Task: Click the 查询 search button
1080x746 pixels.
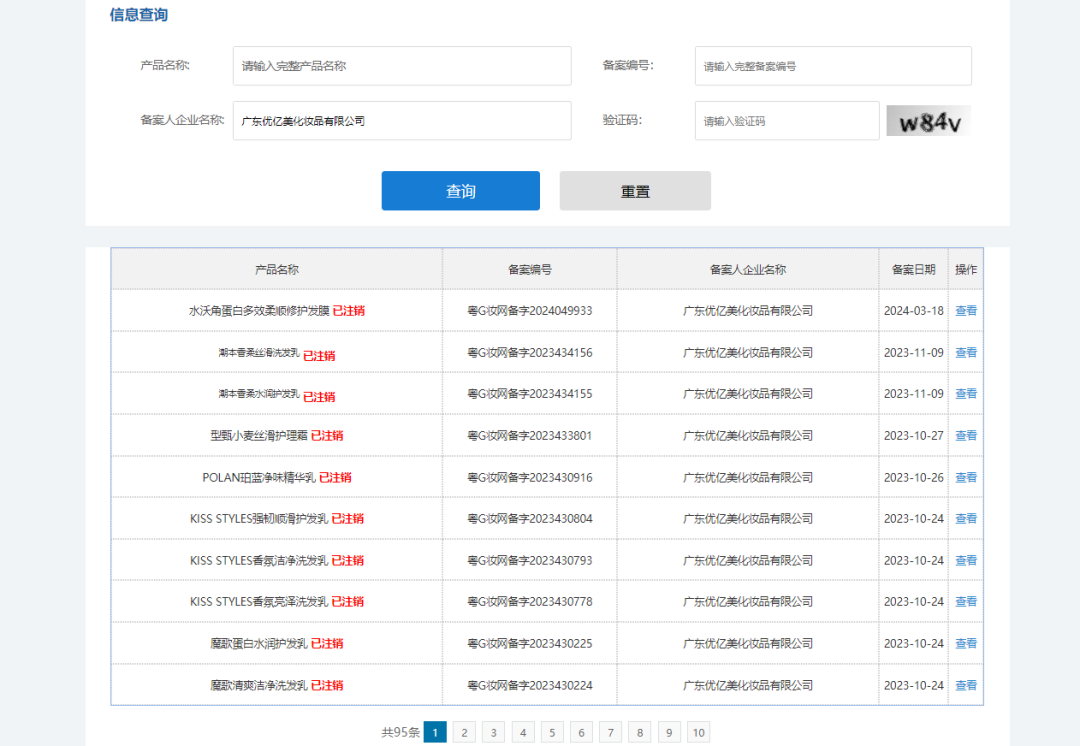Action: click(460, 191)
